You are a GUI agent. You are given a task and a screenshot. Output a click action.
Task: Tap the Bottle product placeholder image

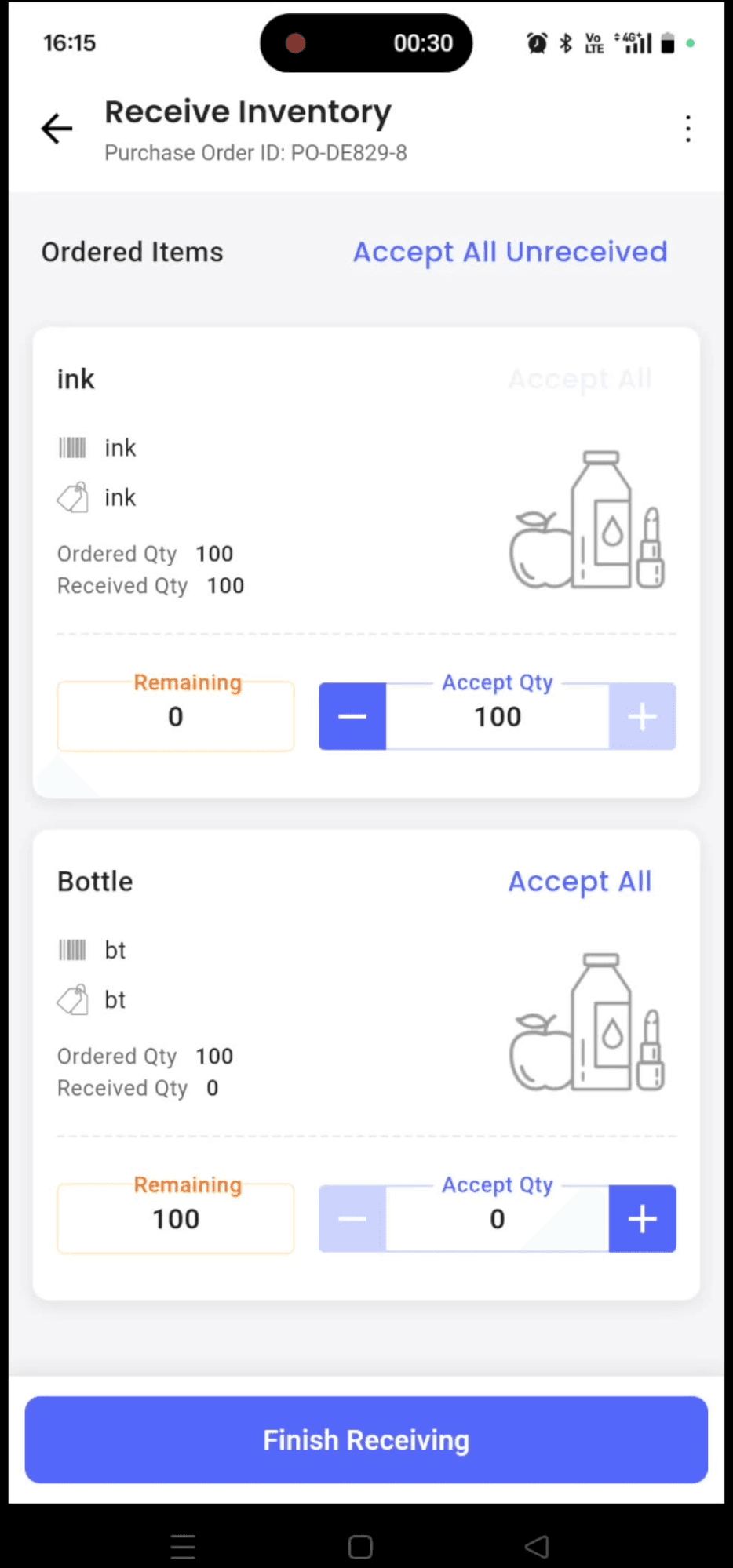point(587,1022)
